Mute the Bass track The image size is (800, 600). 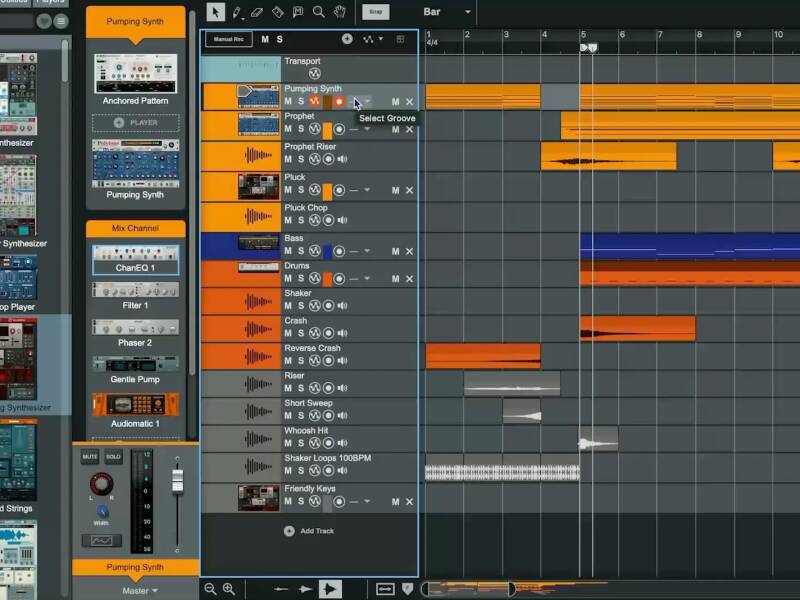[288, 251]
